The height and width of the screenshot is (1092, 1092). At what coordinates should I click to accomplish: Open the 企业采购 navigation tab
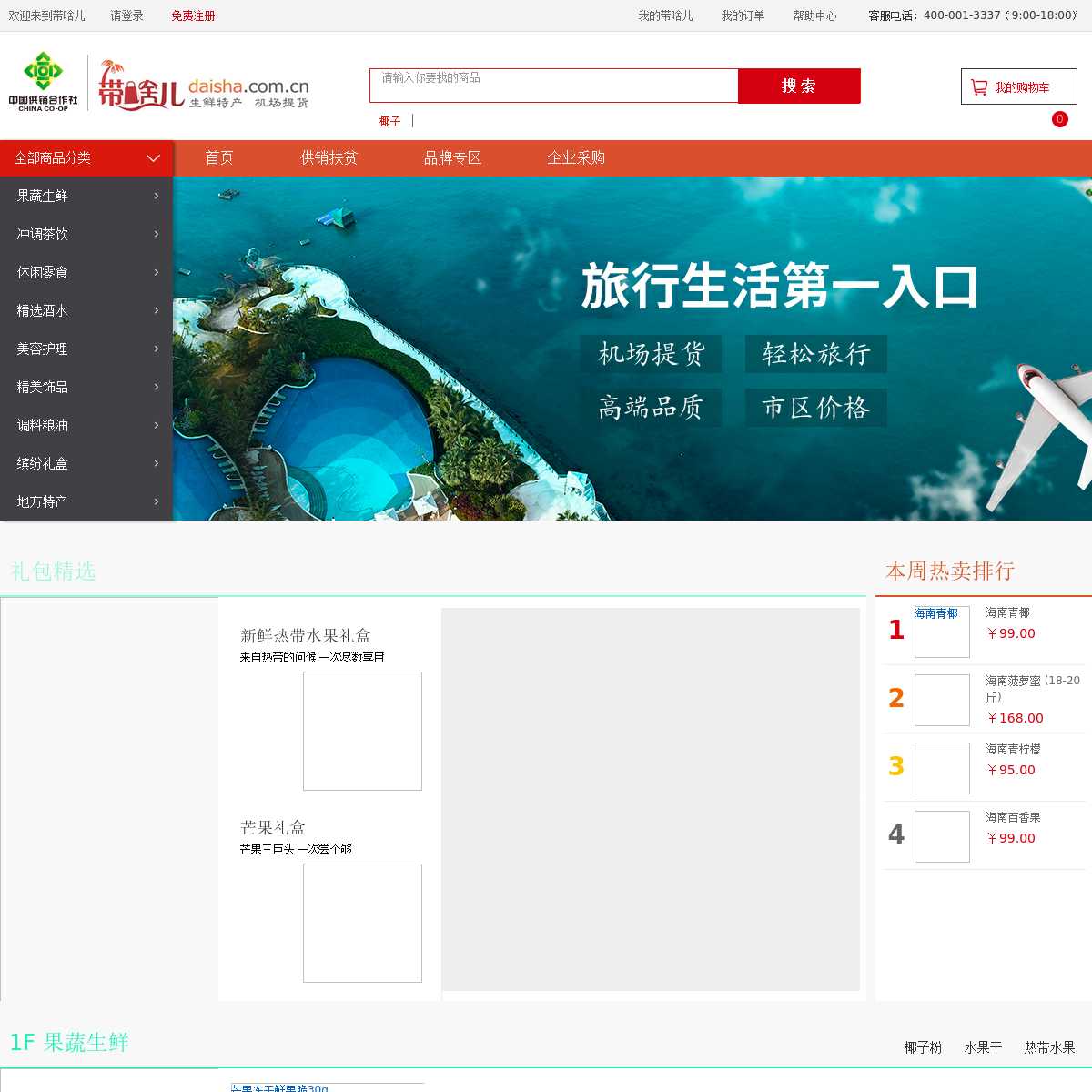click(575, 158)
